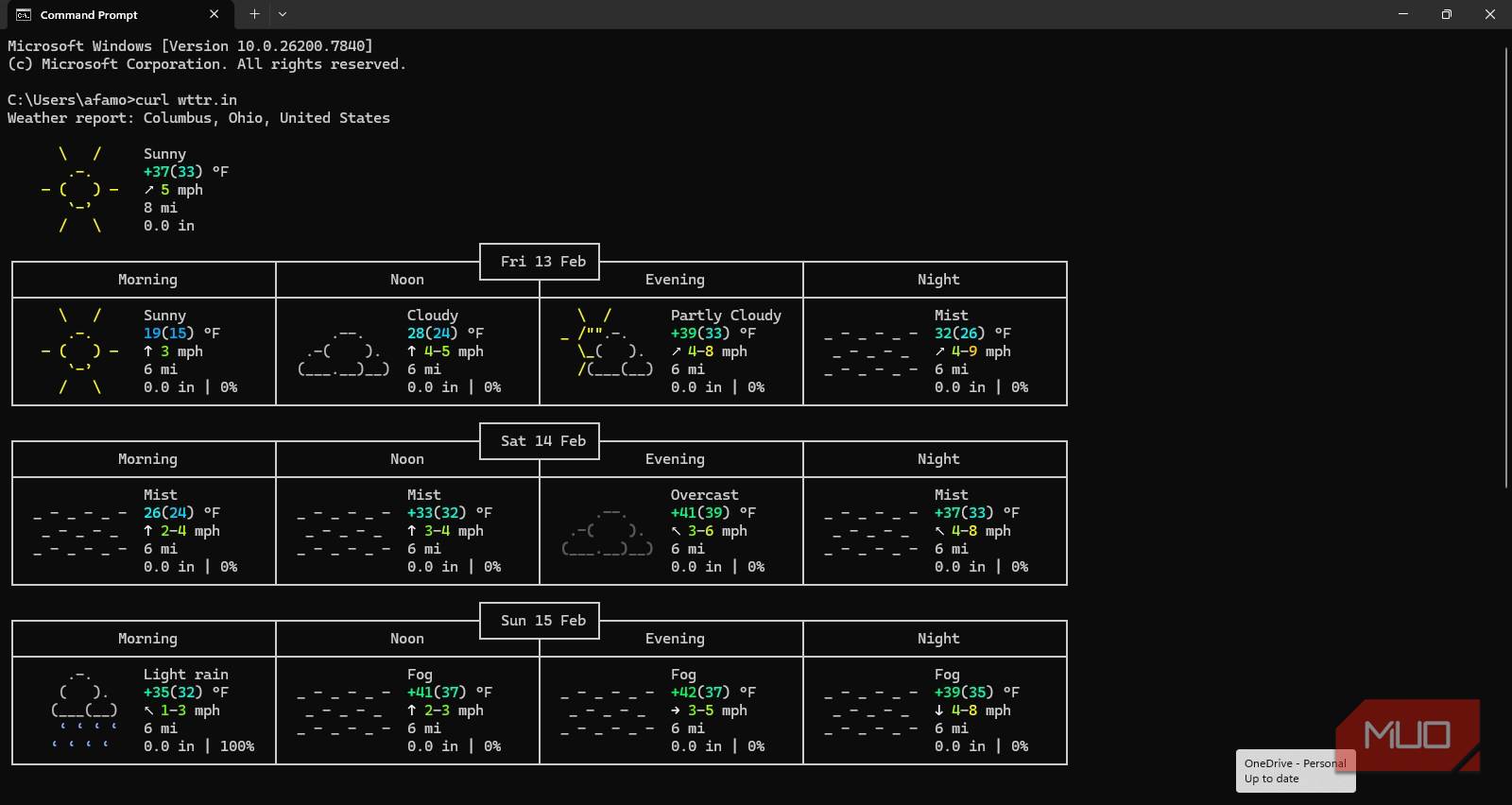This screenshot has height=805, width=1512.
Task: Minimize the terminal window
Action: pos(1402,14)
